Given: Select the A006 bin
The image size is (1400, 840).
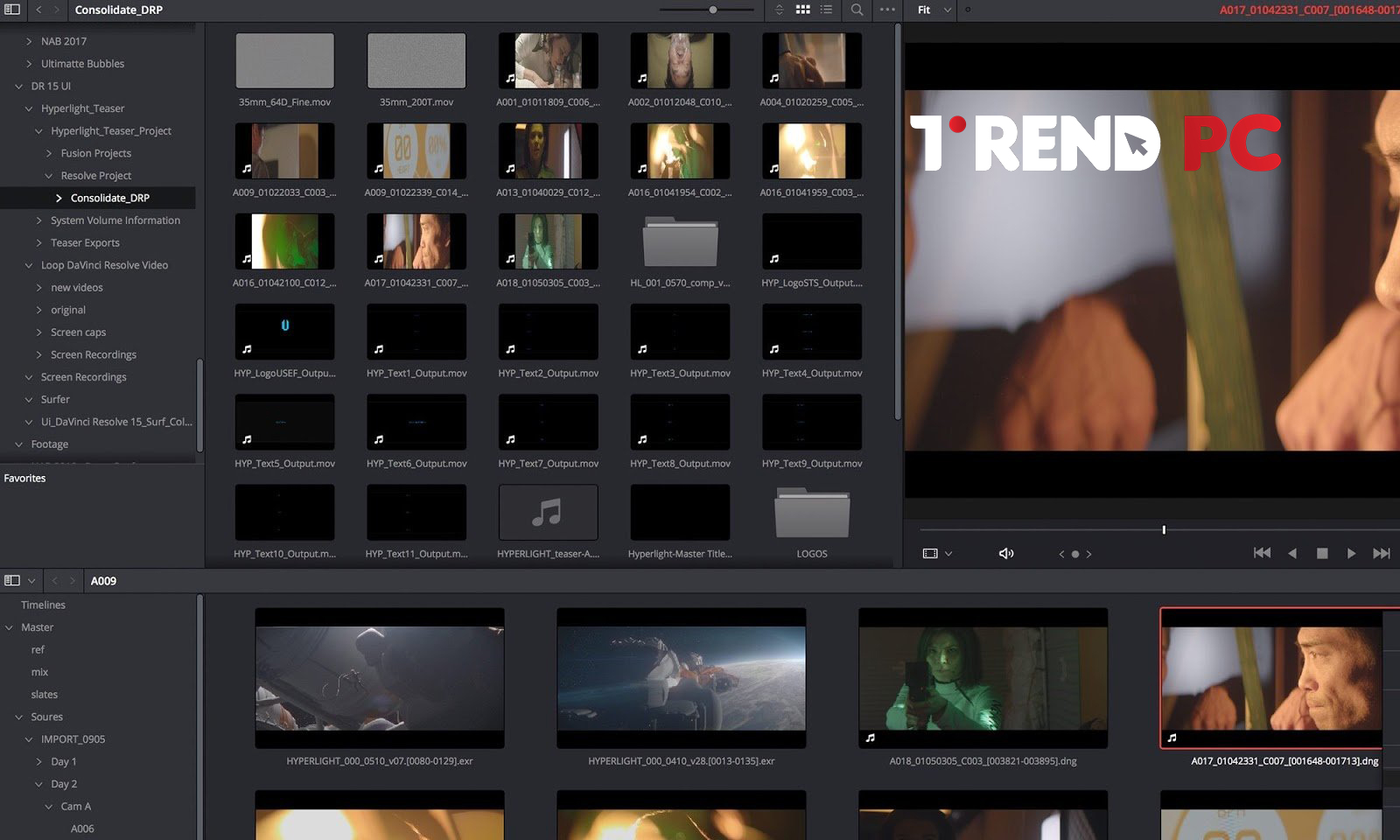Looking at the screenshot, I should coord(82,829).
